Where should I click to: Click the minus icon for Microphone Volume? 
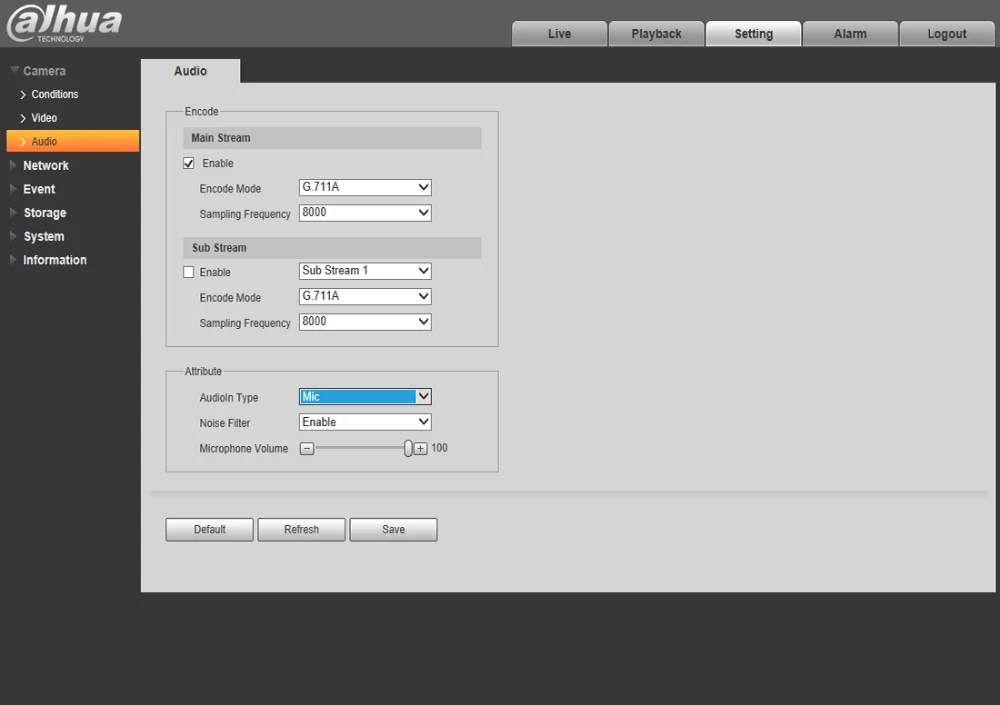(x=307, y=449)
